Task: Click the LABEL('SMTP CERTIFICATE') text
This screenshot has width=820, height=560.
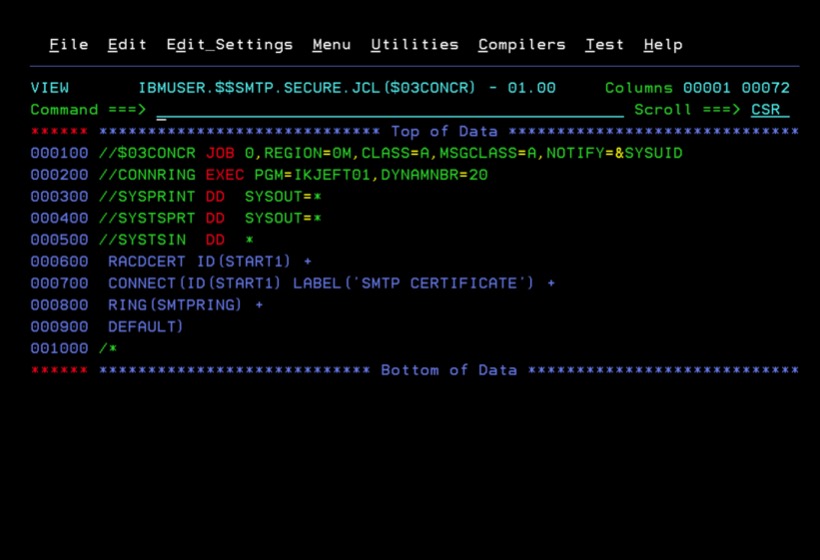Action: [x=413, y=283]
